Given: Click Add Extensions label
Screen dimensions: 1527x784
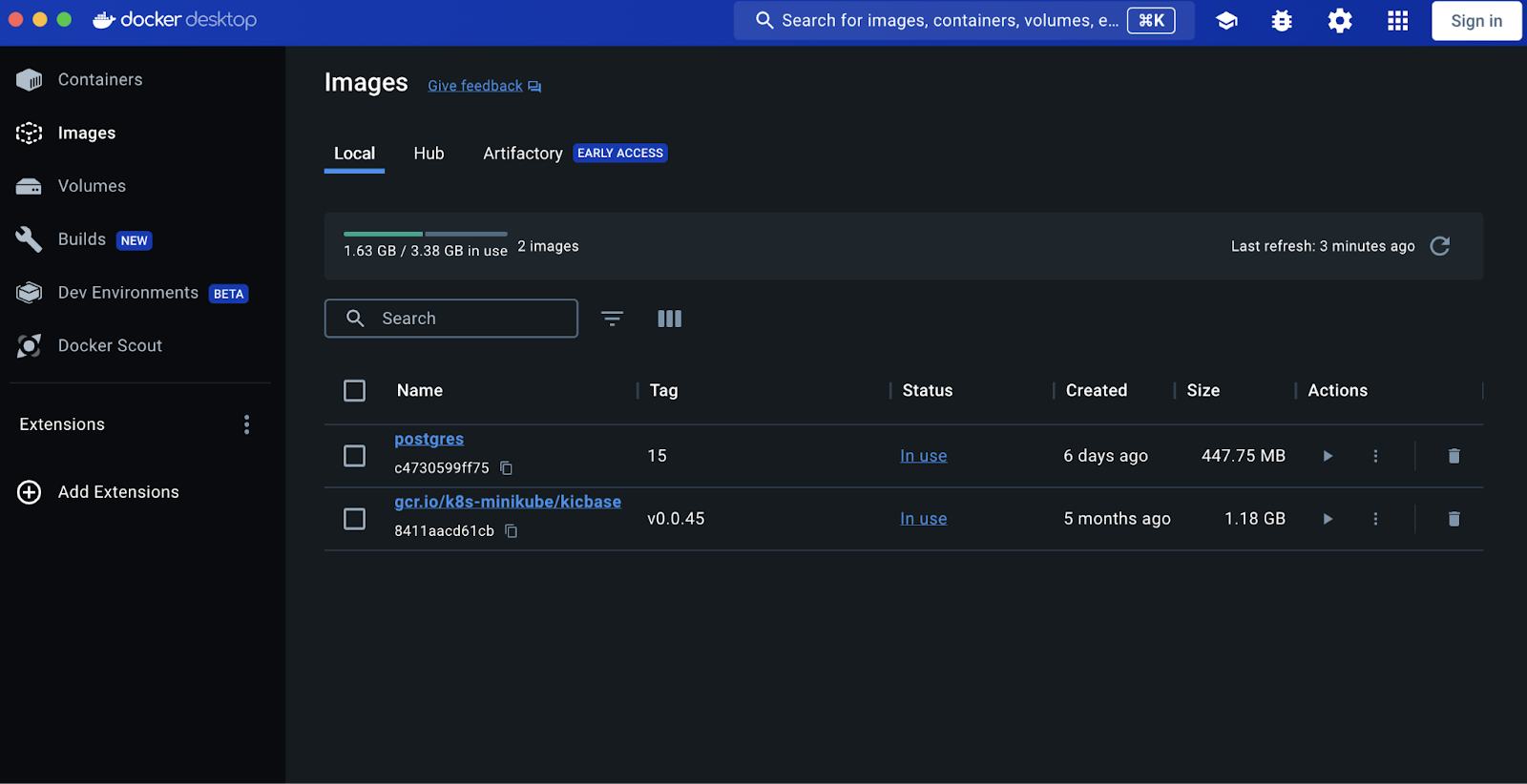Looking at the screenshot, I should (118, 492).
